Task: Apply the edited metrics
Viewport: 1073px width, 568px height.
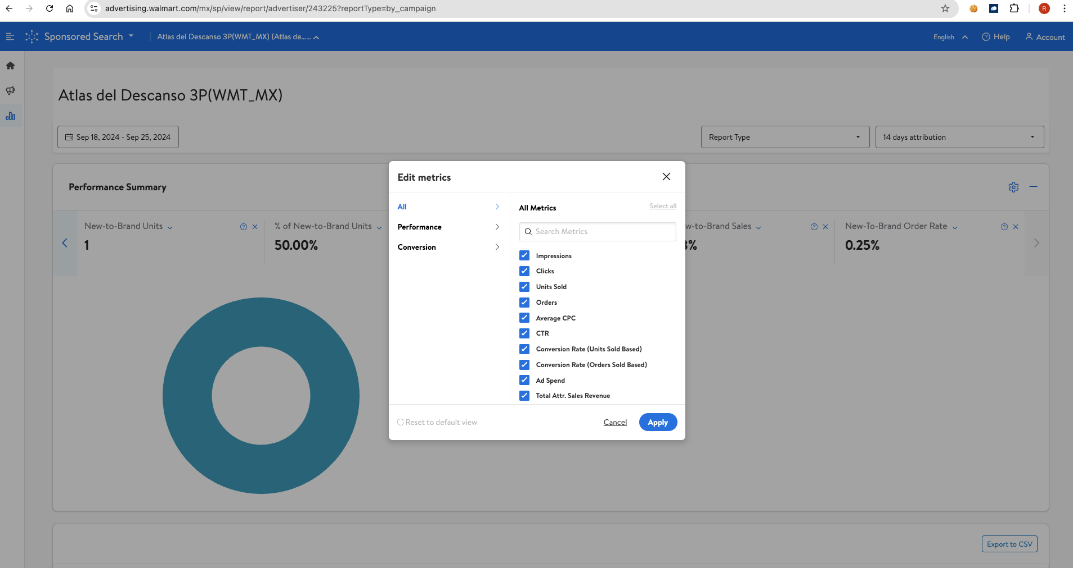Action: point(658,422)
